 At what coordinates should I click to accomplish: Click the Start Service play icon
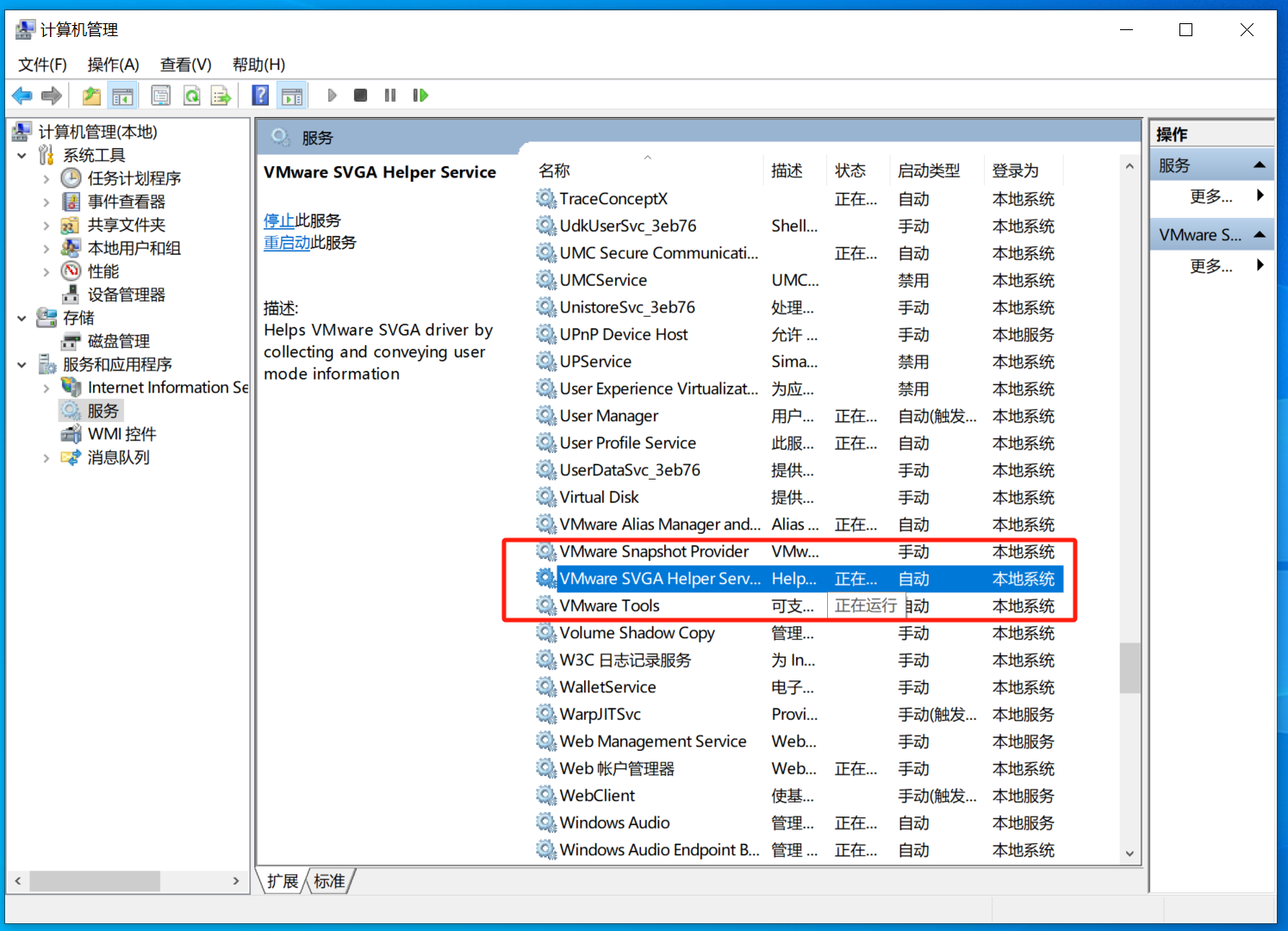(x=332, y=96)
